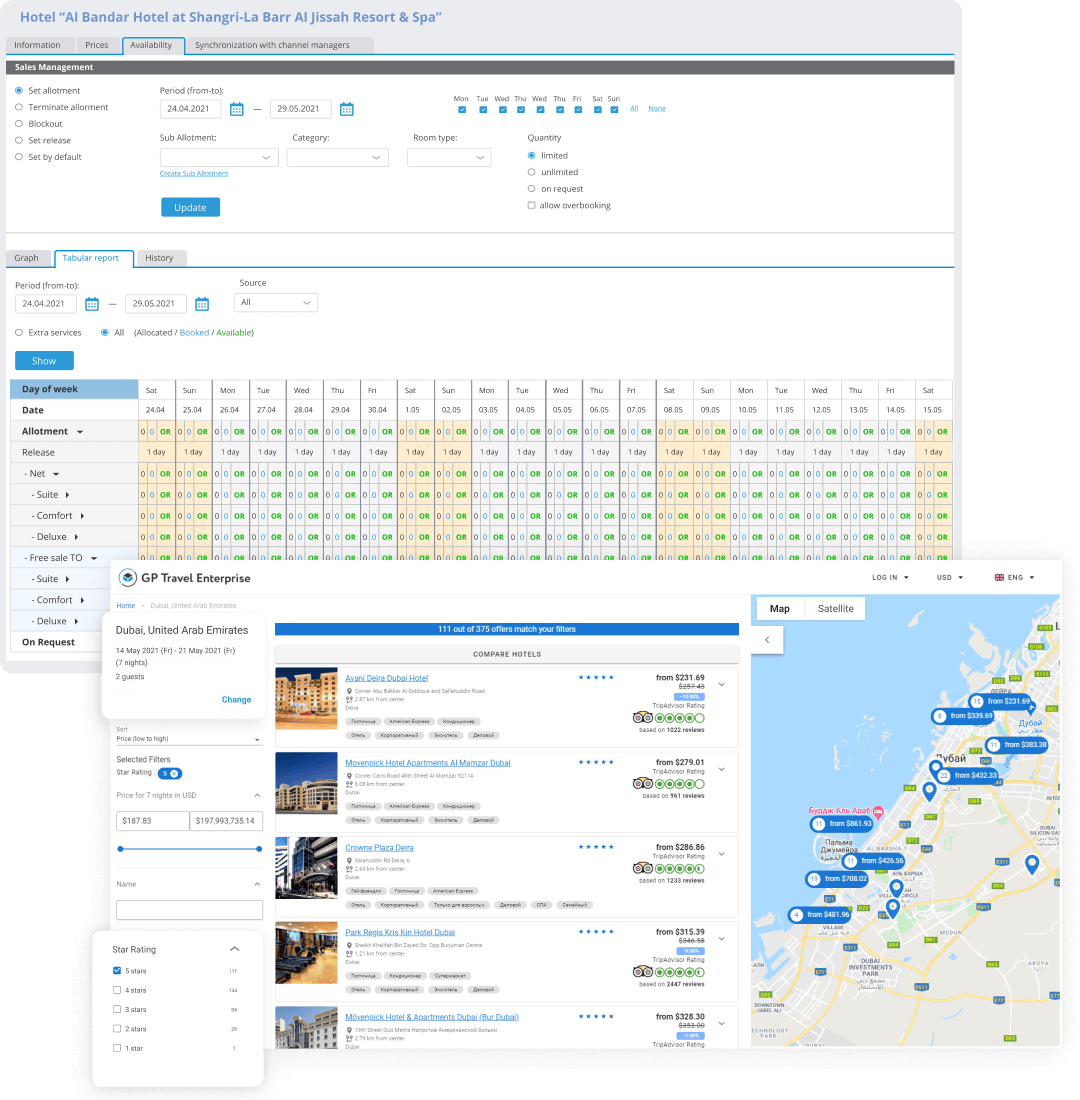
Task: Enable allow overbooking checkbox
Action: coord(531,206)
